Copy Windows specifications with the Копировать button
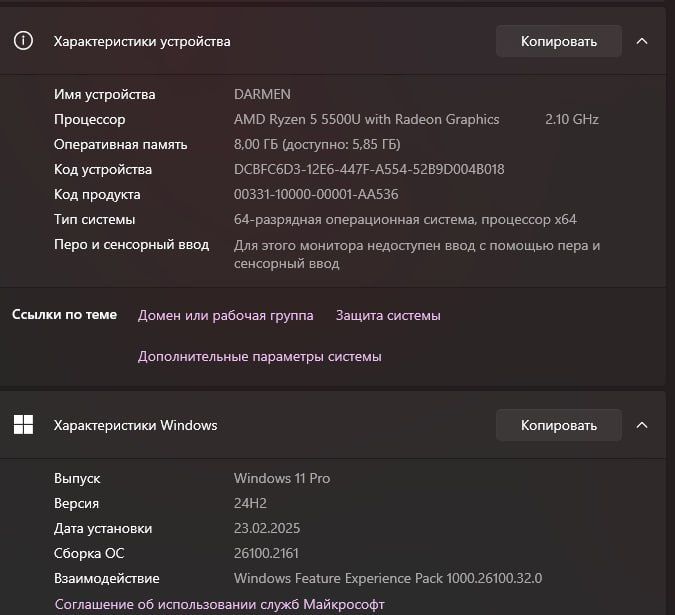This screenshot has height=615, width=675. [559, 425]
